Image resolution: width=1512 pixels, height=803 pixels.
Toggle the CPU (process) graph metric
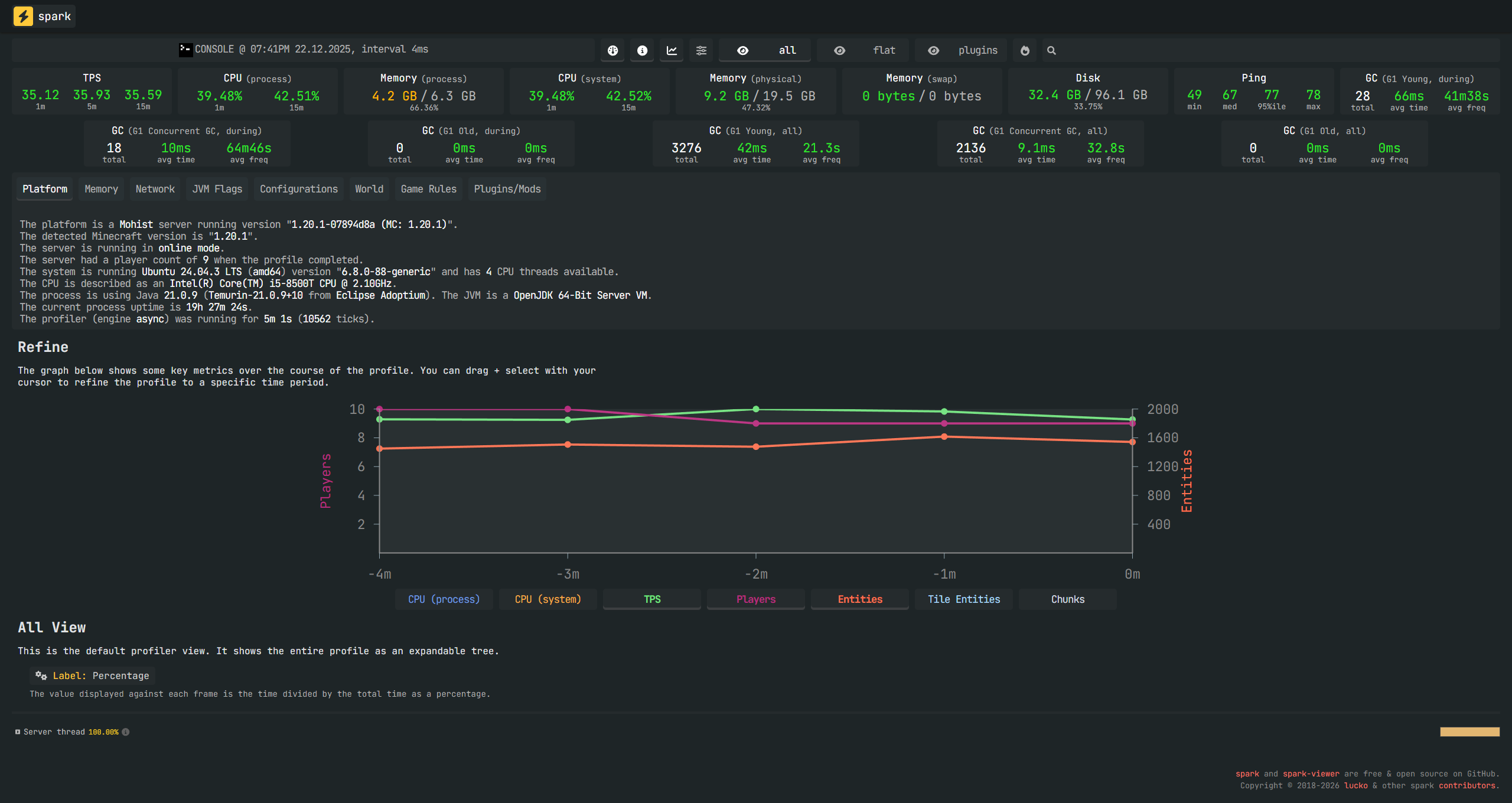pyautogui.click(x=444, y=599)
